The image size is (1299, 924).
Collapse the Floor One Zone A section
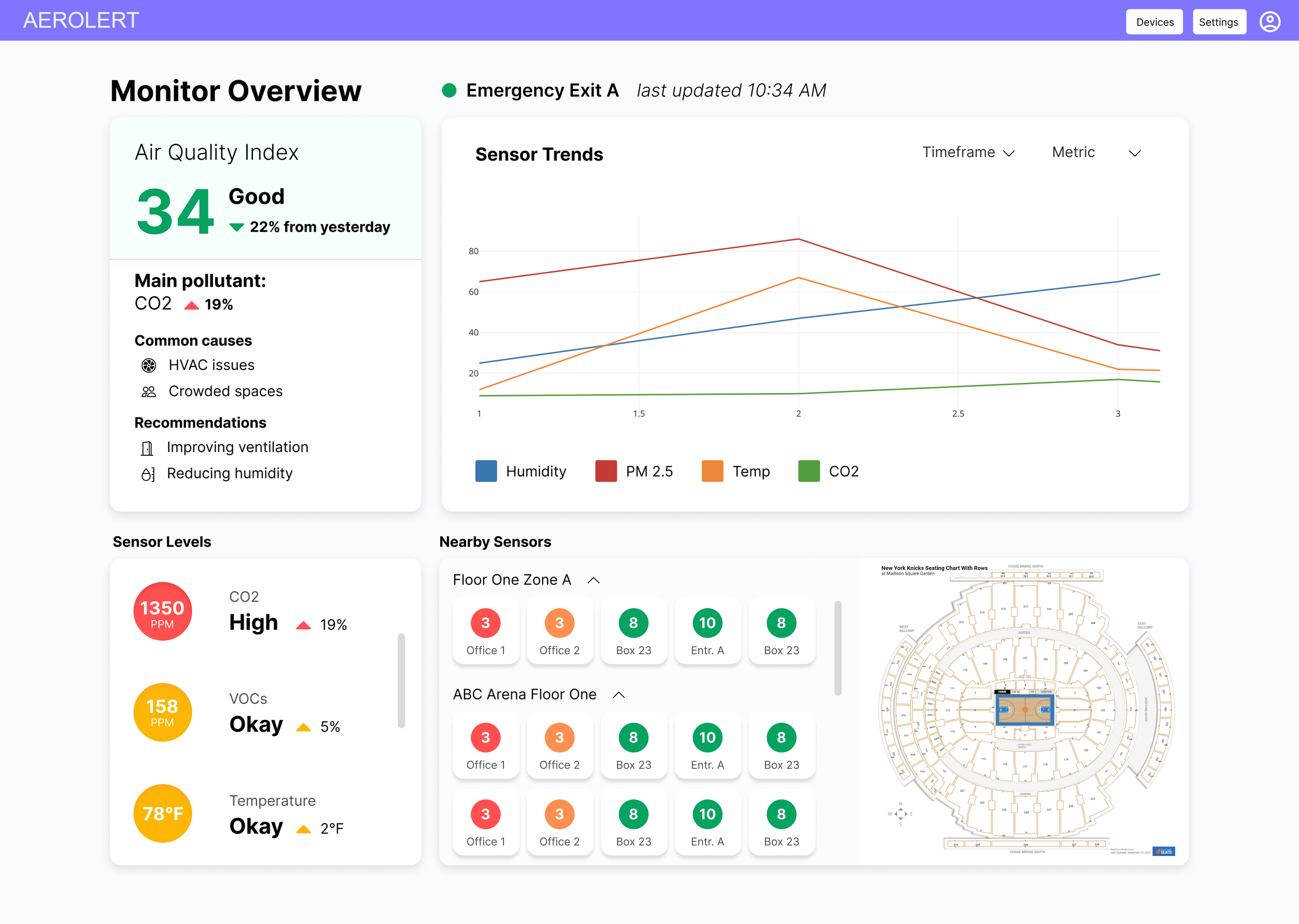(x=593, y=580)
